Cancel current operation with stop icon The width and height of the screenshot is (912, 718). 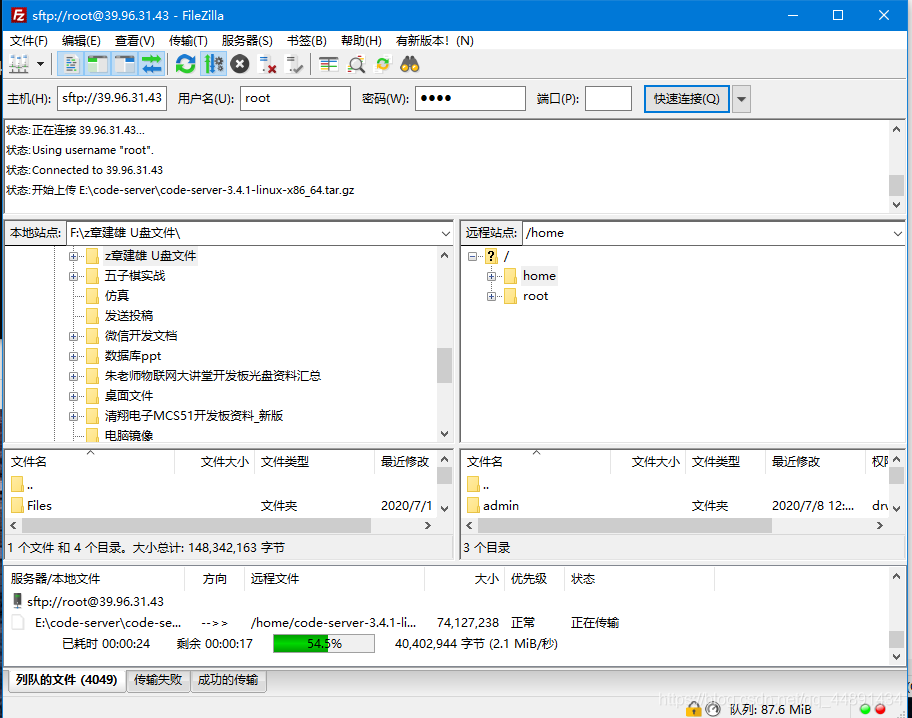click(x=240, y=64)
